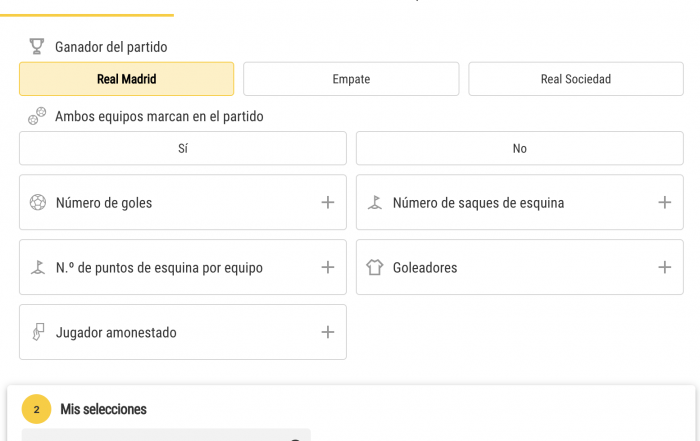Click corner flag icon in Número de saques de esquina
The width and height of the screenshot is (700, 441).
coord(375,202)
